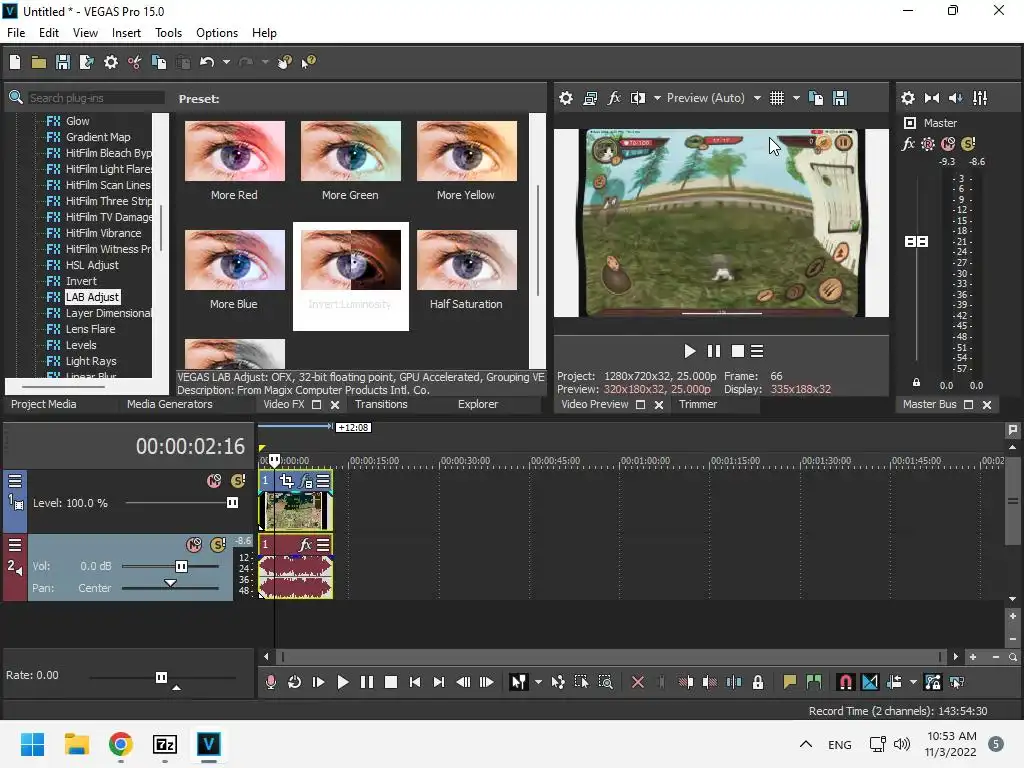Toggle Auto Ripple
1024x768 pixels.
(894, 682)
